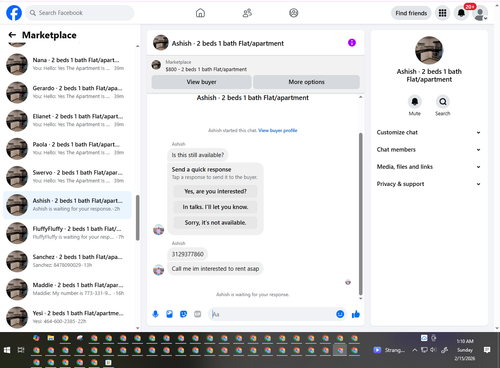Choose a GIF with the GIF icon
The width and height of the screenshot is (500, 368).
click(x=198, y=314)
